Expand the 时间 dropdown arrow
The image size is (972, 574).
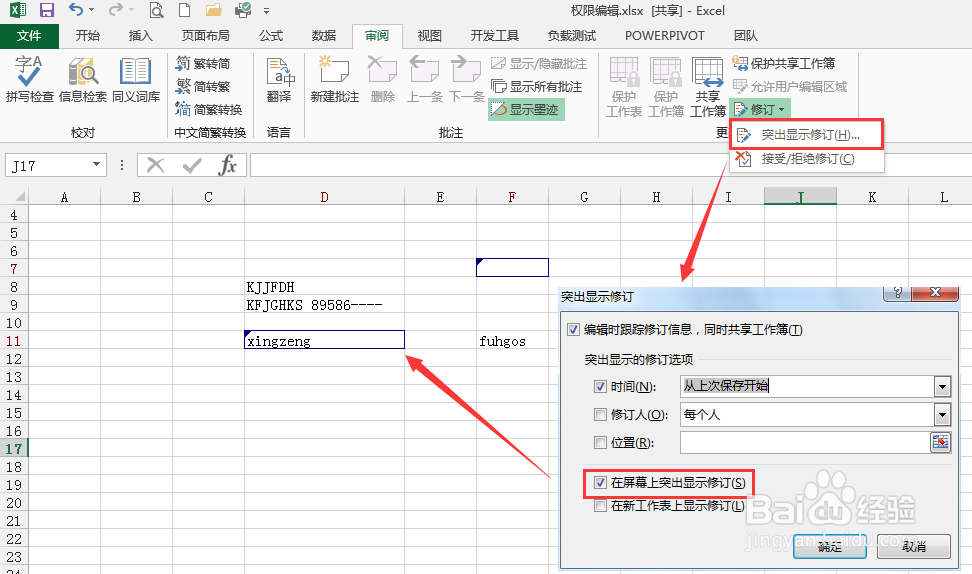point(942,387)
